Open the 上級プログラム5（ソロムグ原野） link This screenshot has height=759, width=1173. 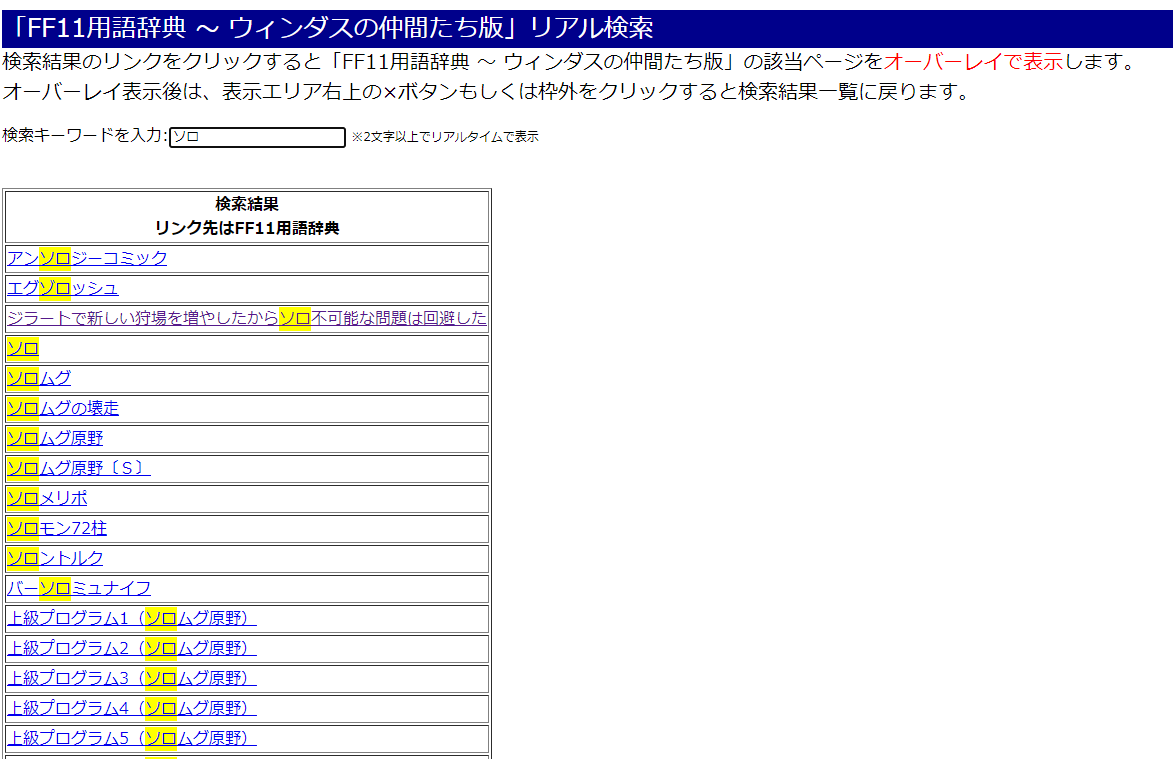132,737
